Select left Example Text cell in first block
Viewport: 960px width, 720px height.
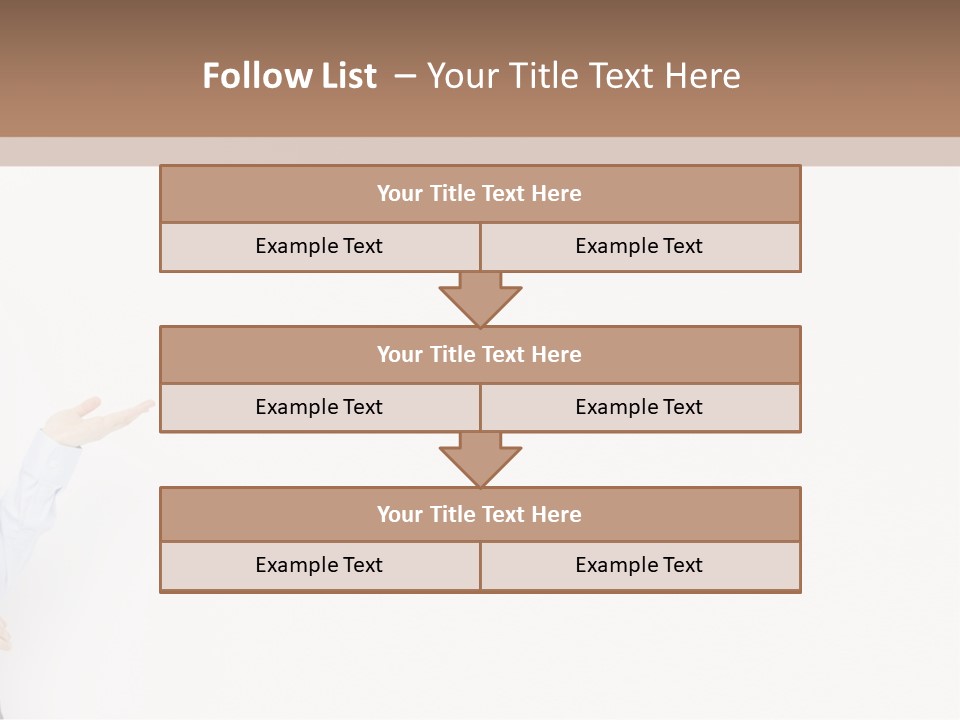point(319,246)
